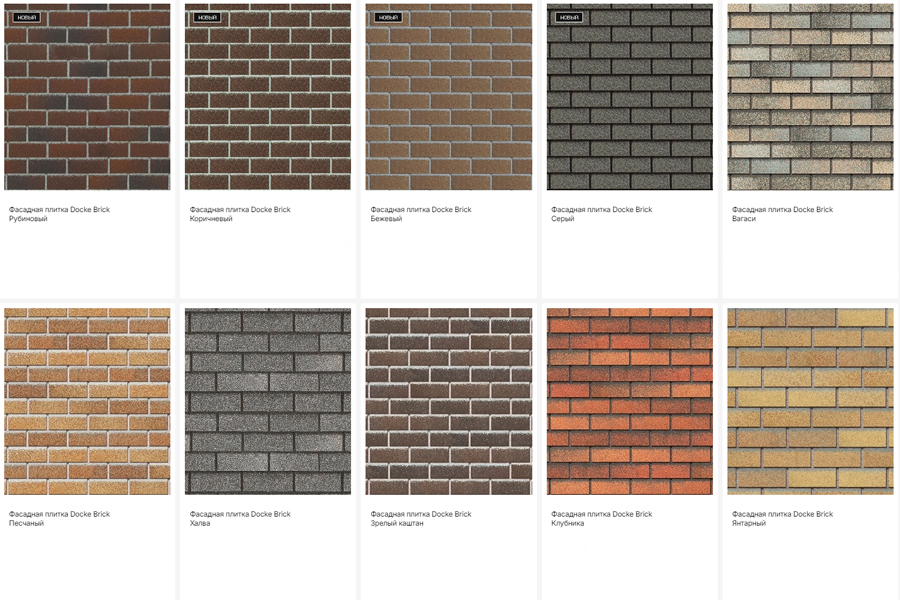
Task: Click the Docke Brick Вагаси title link
Action: pos(782,214)
